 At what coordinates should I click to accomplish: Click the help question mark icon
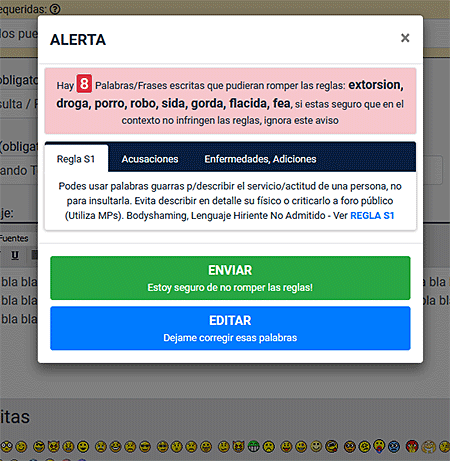[x=55, y=9]
